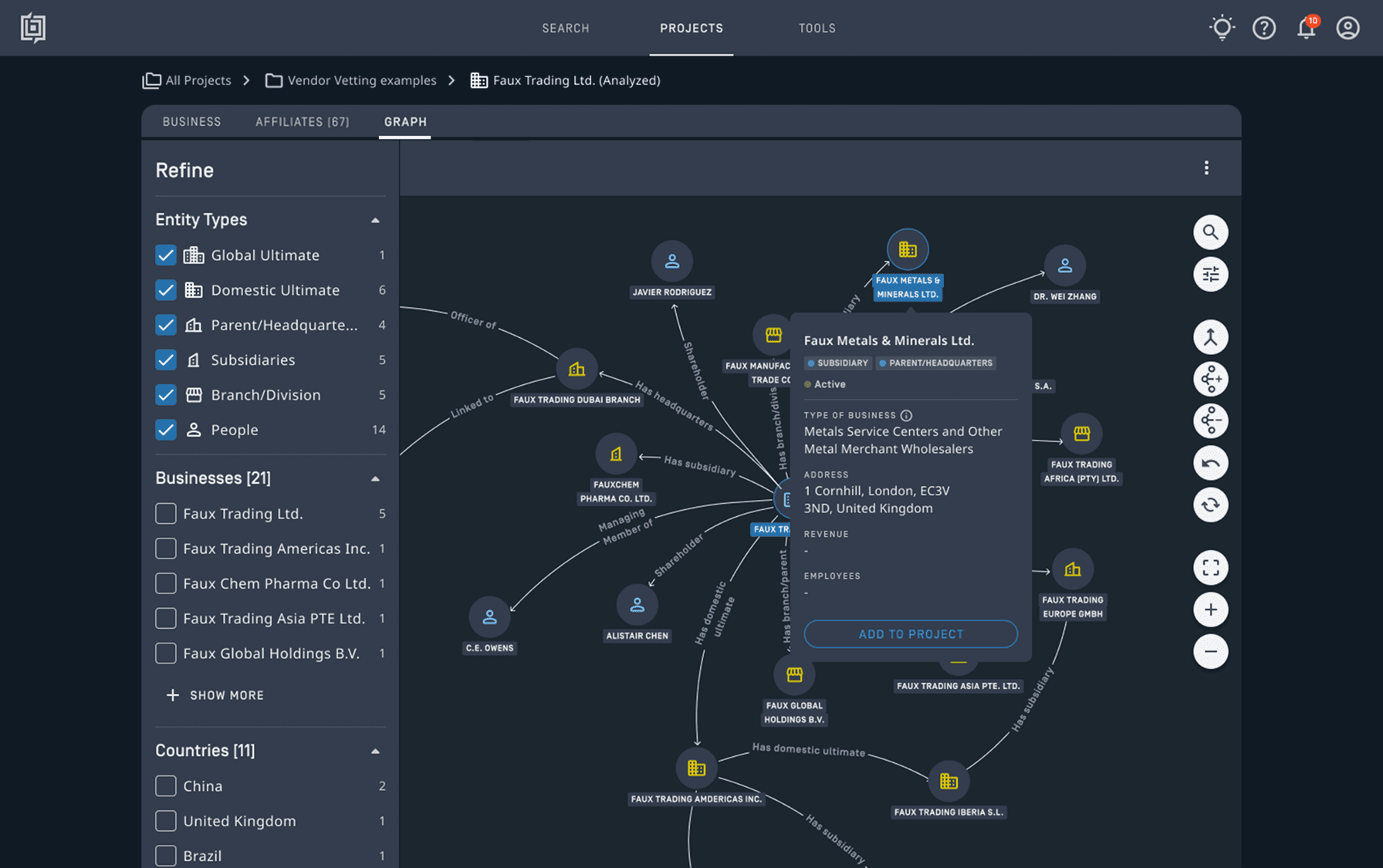Collapse the Businesses section
The width and height of the screenshot is (1383, 868).
point(375,479)
